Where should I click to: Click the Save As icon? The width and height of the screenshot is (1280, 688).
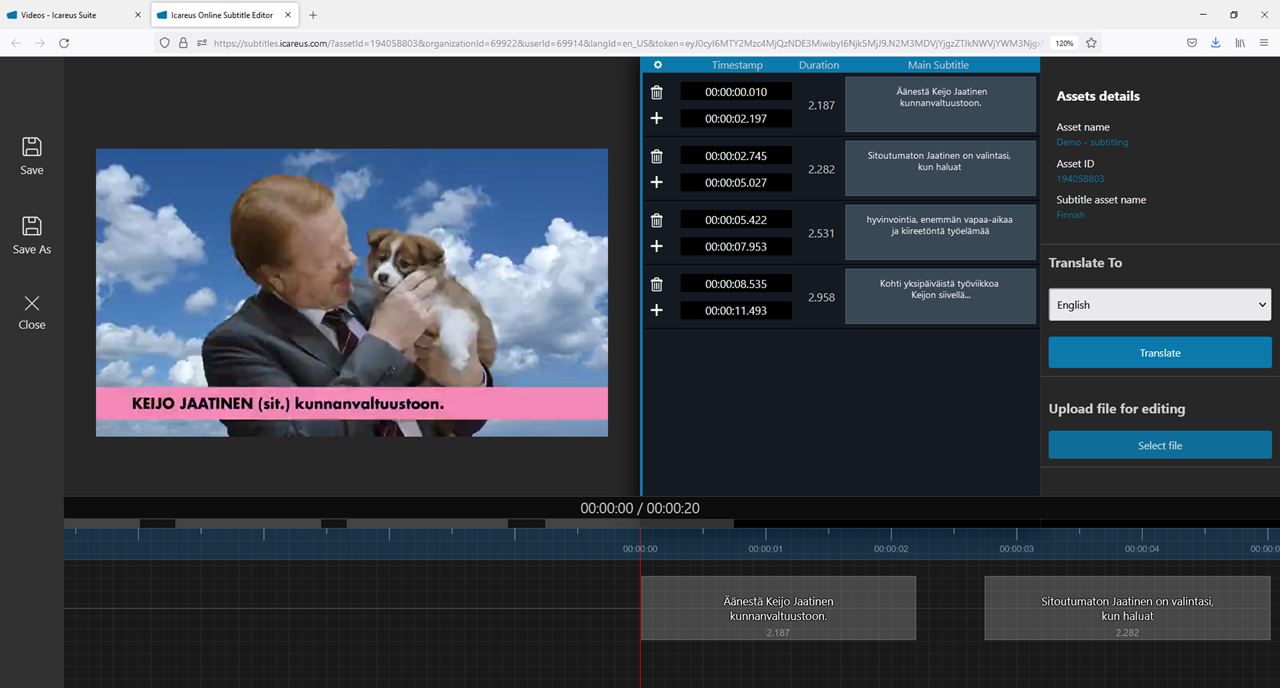32,226
